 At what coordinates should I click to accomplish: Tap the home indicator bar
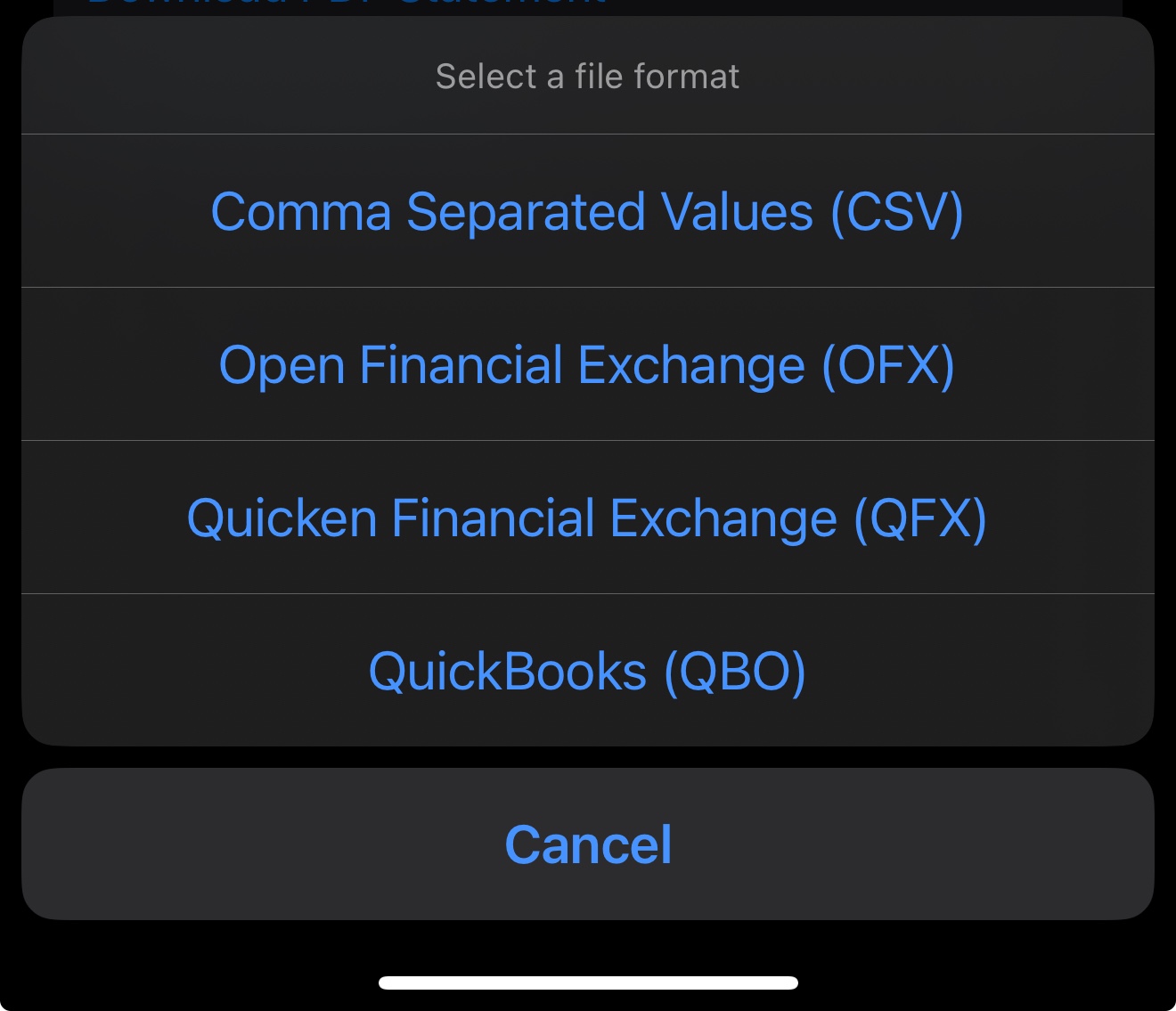(x=588, y=983)
